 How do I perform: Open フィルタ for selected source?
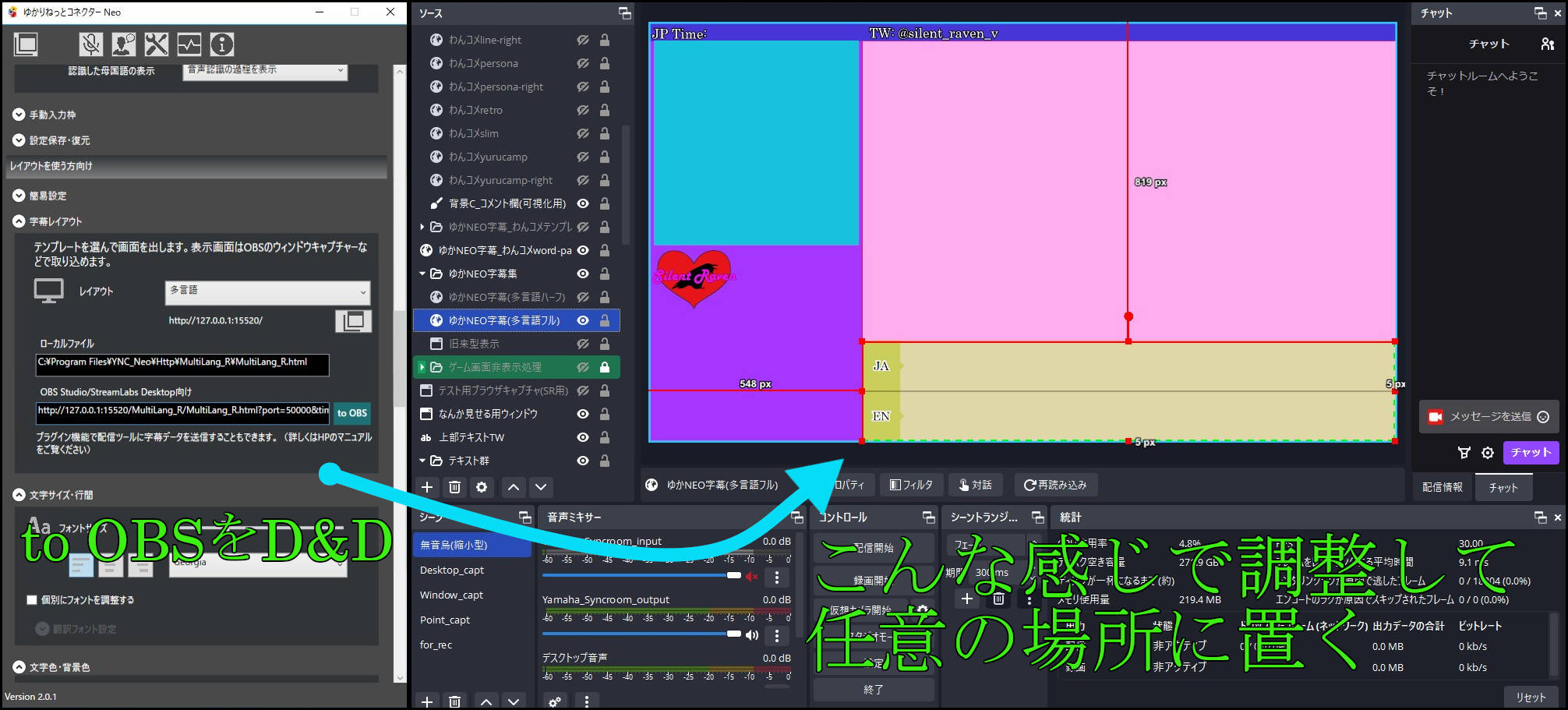(910, 485)
